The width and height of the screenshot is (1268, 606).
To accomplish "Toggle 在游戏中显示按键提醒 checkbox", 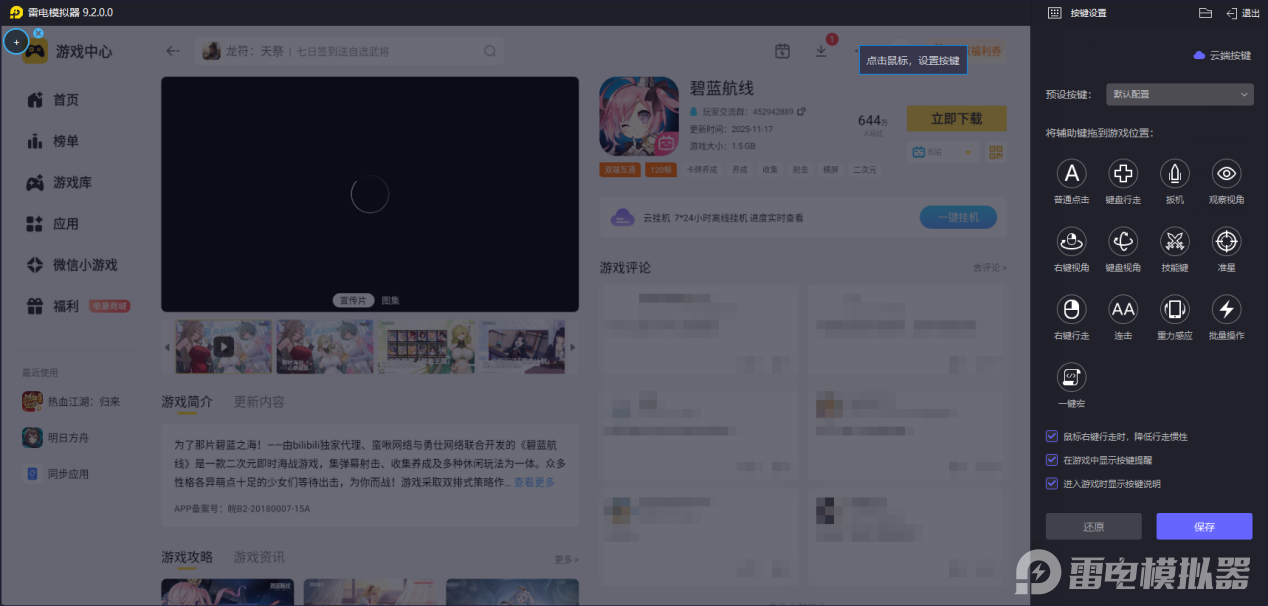I will coord(1051,460).
